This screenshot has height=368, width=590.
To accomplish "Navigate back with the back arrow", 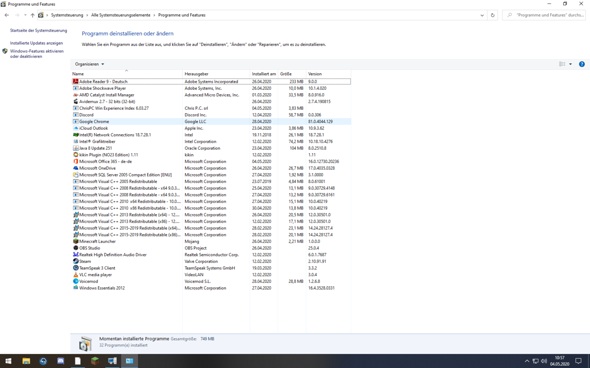I will click(x=6, y=15).
